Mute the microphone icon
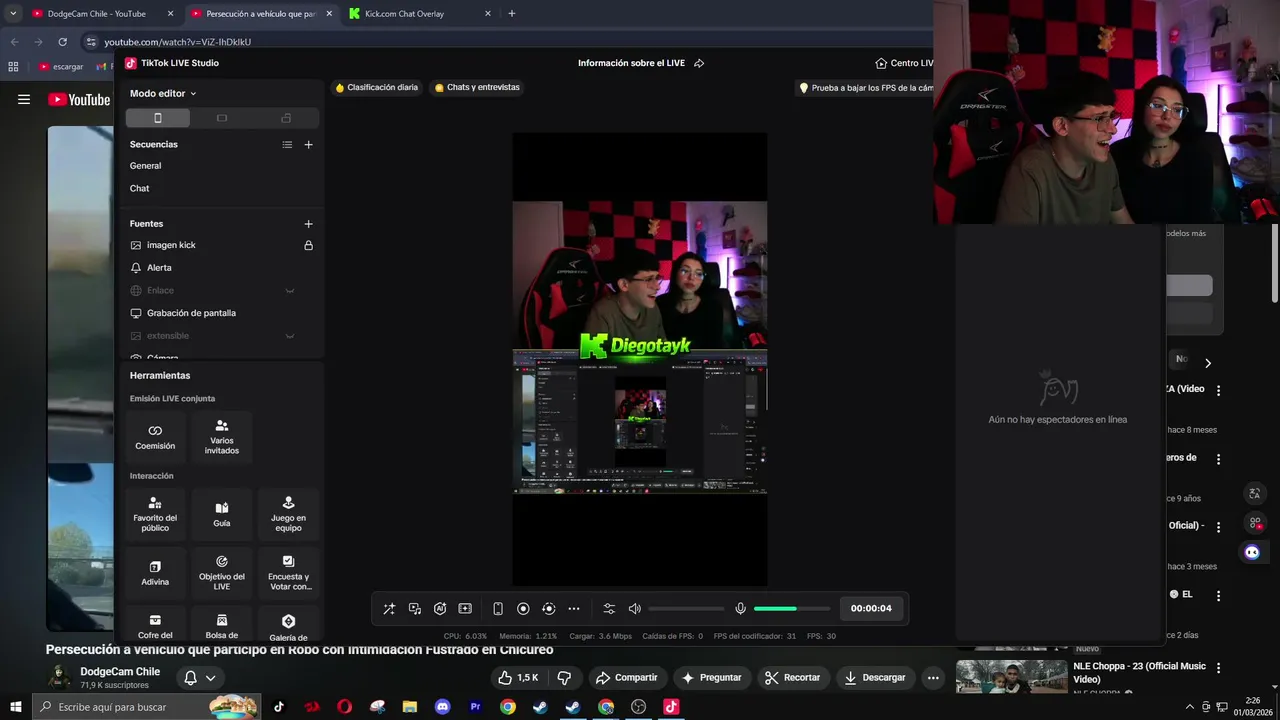 (740, 608)
